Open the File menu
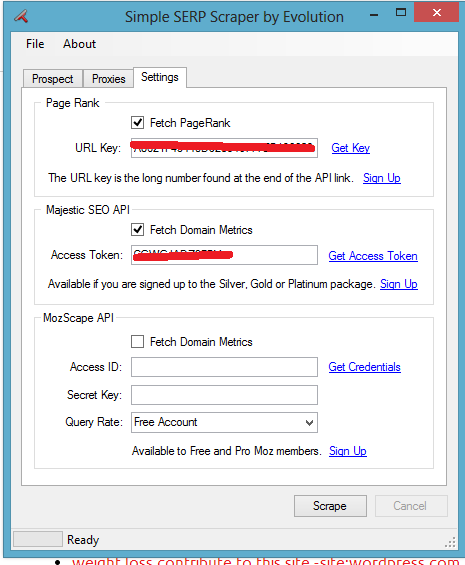 35,44
